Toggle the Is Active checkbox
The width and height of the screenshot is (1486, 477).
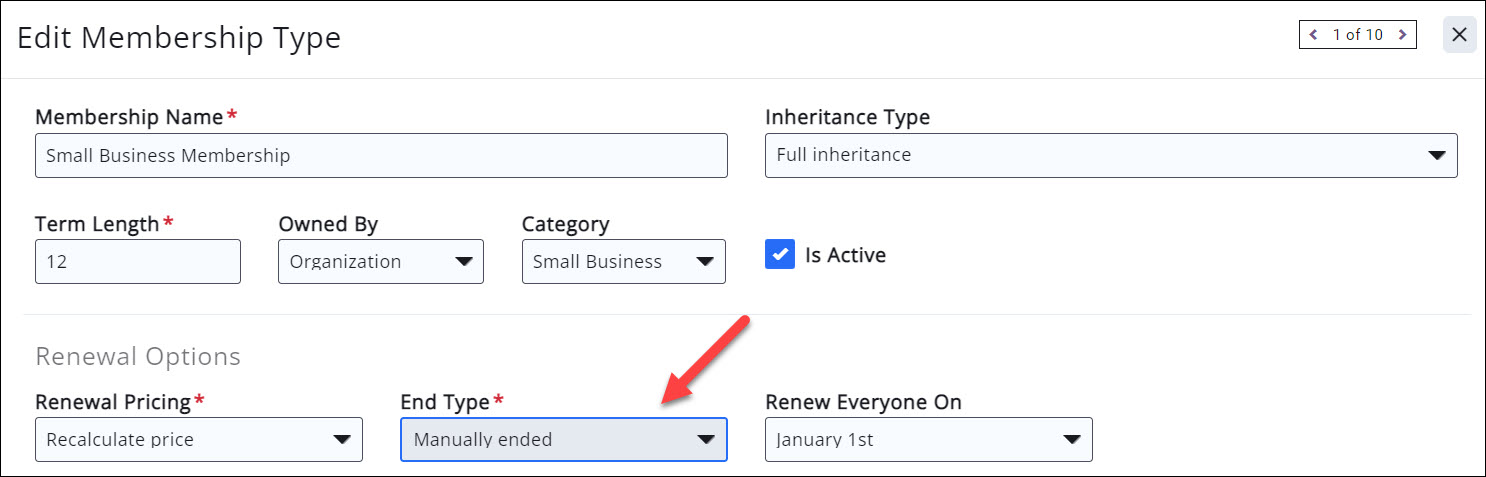pyautogui.click(x=780, y=255)
